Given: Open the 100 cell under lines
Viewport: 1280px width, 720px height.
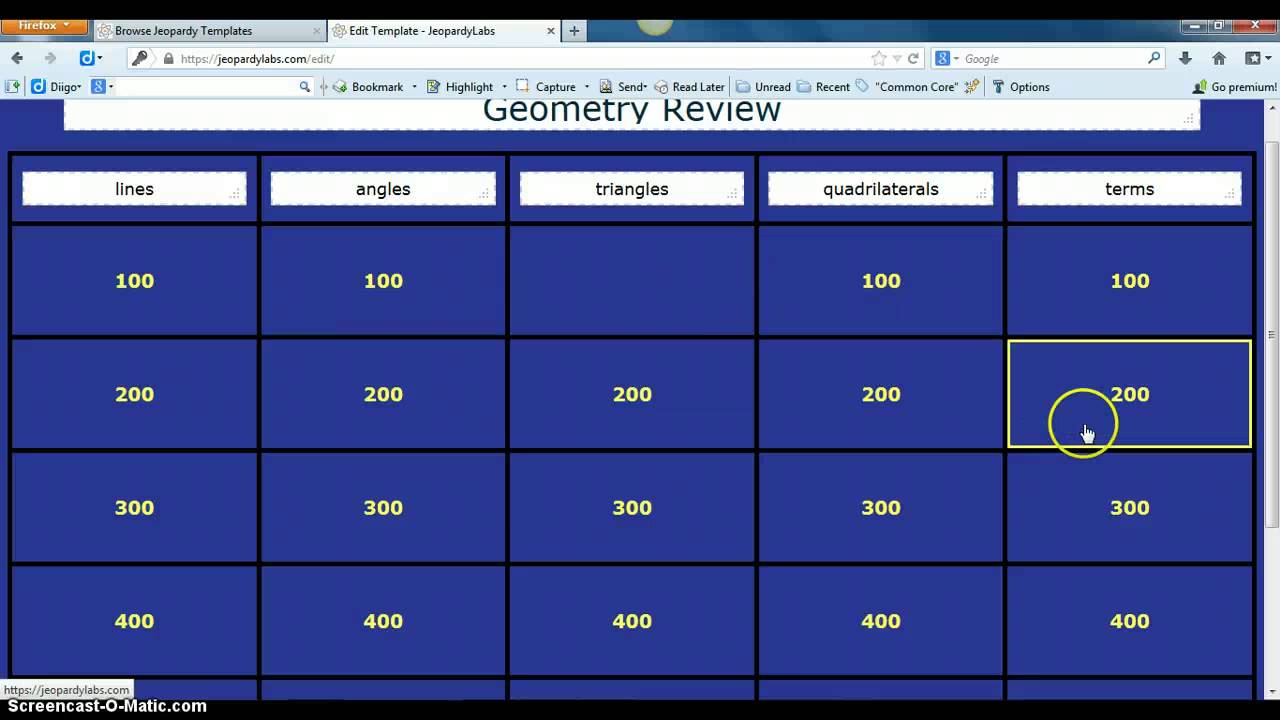Looking at the screenshot, I should [134, 281].
